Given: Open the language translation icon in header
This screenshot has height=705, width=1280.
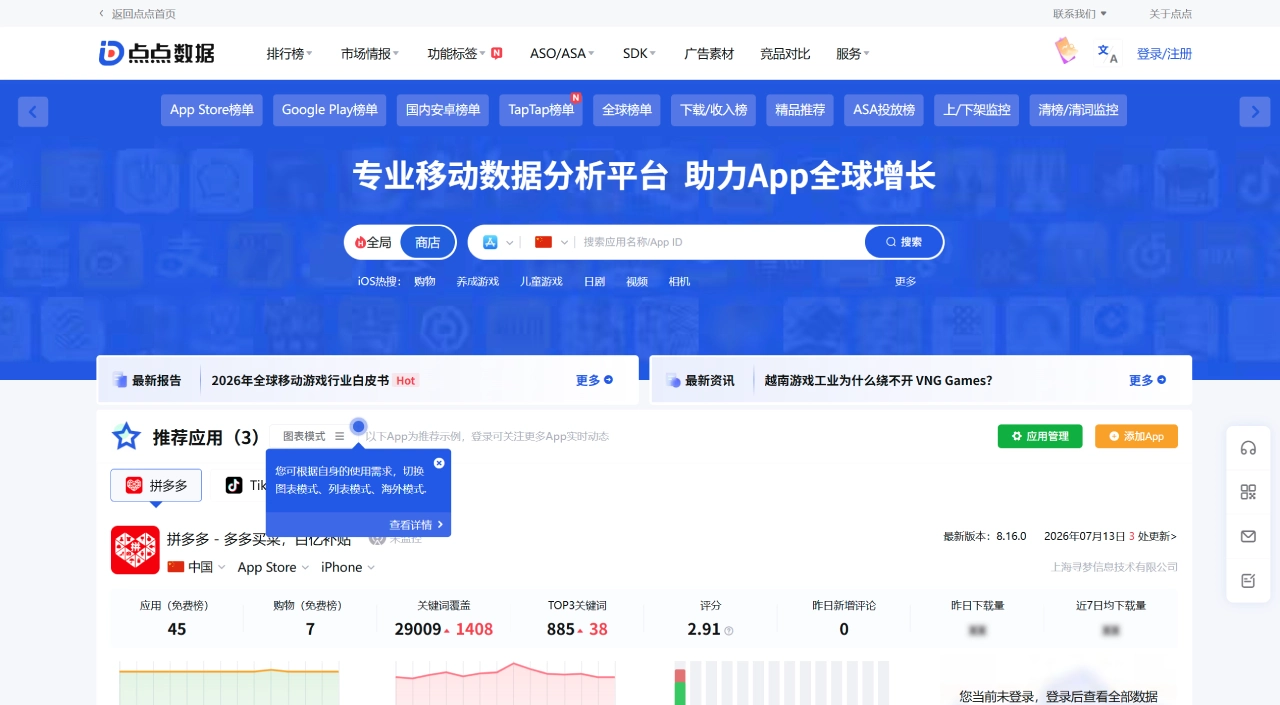Looking at the screenshot, I should [1107, 53].
